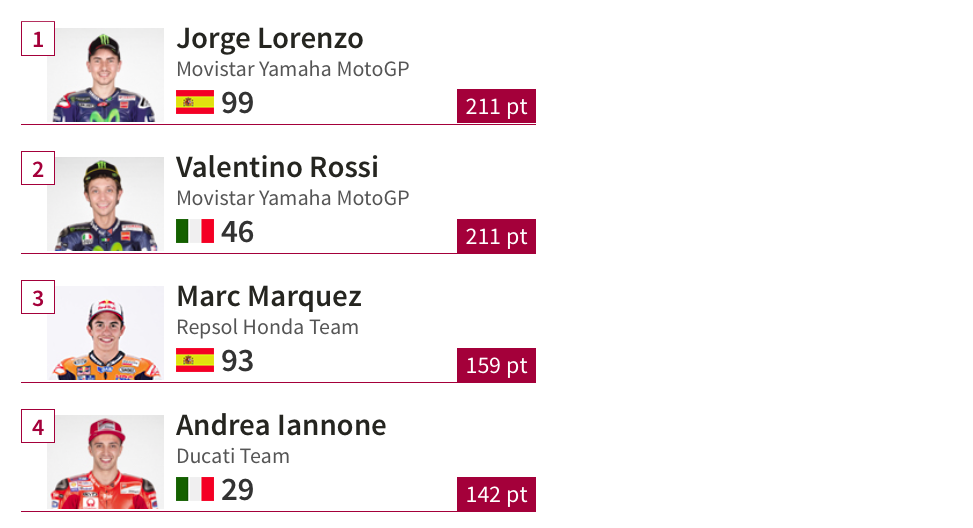Open the Marc Marquez name link
The image size is (973, 528).
coord(269,296)
